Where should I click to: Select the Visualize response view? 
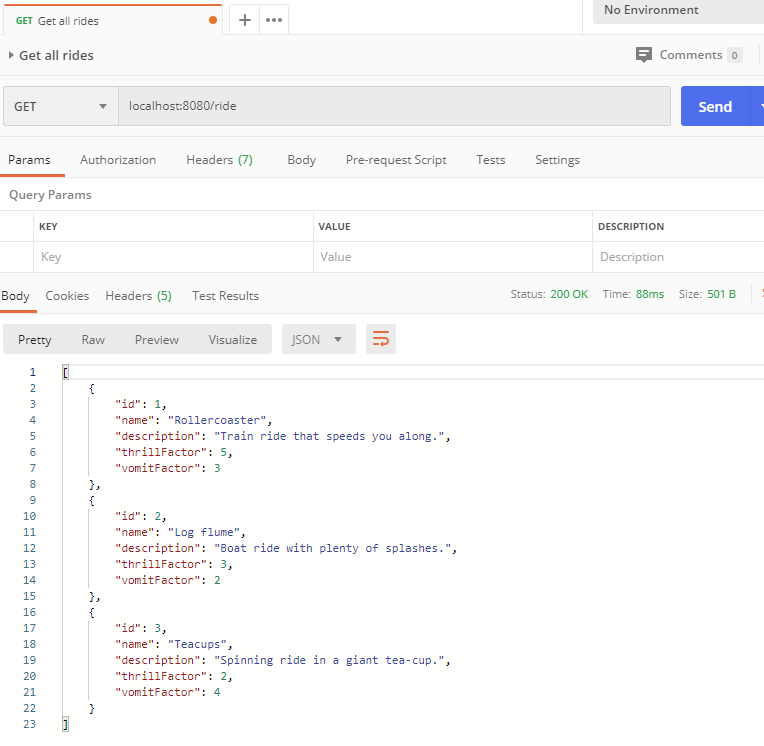pos(232,340)
